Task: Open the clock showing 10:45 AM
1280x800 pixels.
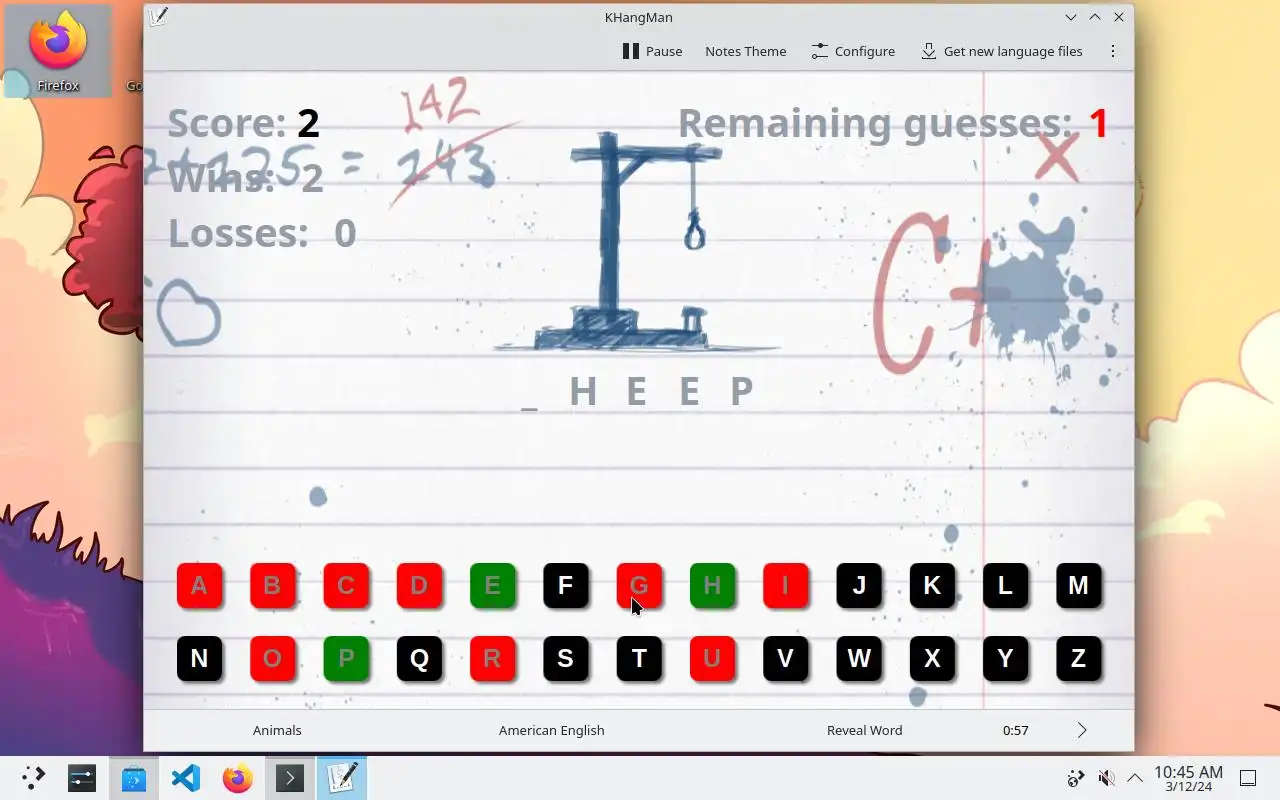Action: 1188,778
